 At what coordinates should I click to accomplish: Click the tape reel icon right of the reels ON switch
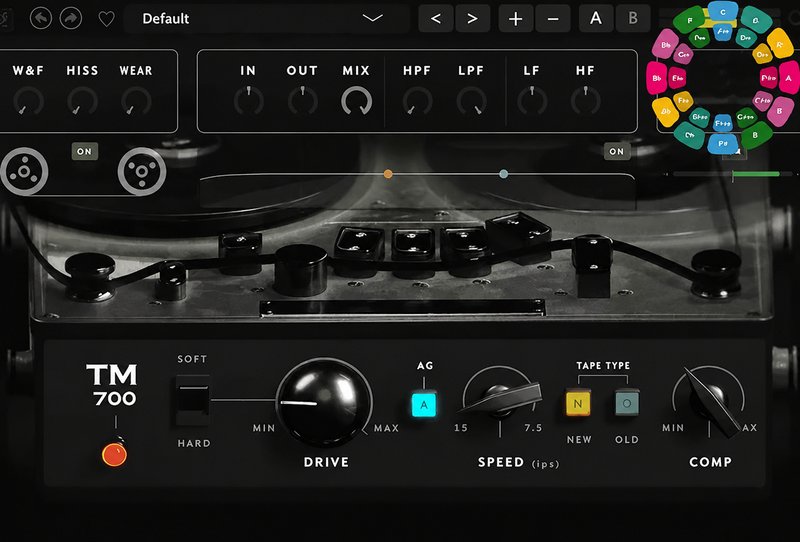(x=142, y=171)
